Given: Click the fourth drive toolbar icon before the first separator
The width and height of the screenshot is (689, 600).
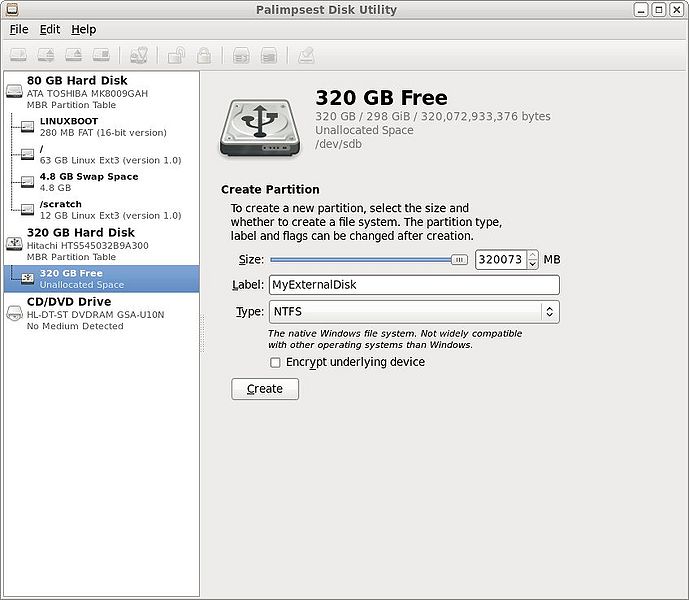Looking at the screenshot, I should 102,55.
